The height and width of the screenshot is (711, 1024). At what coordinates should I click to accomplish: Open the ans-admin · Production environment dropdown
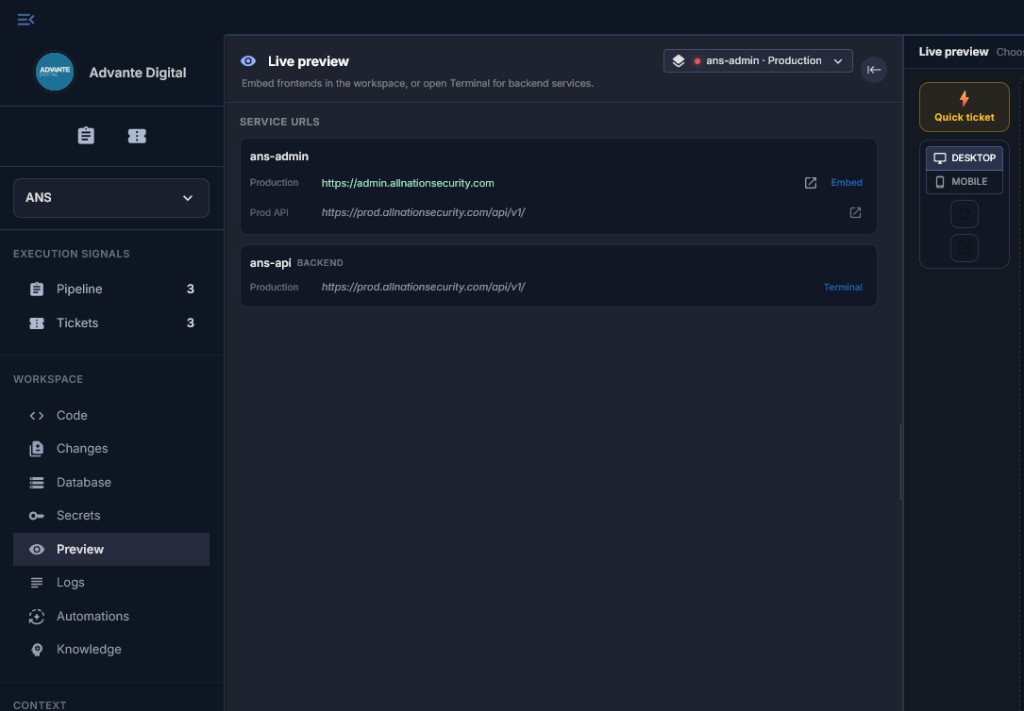[758, 61]
